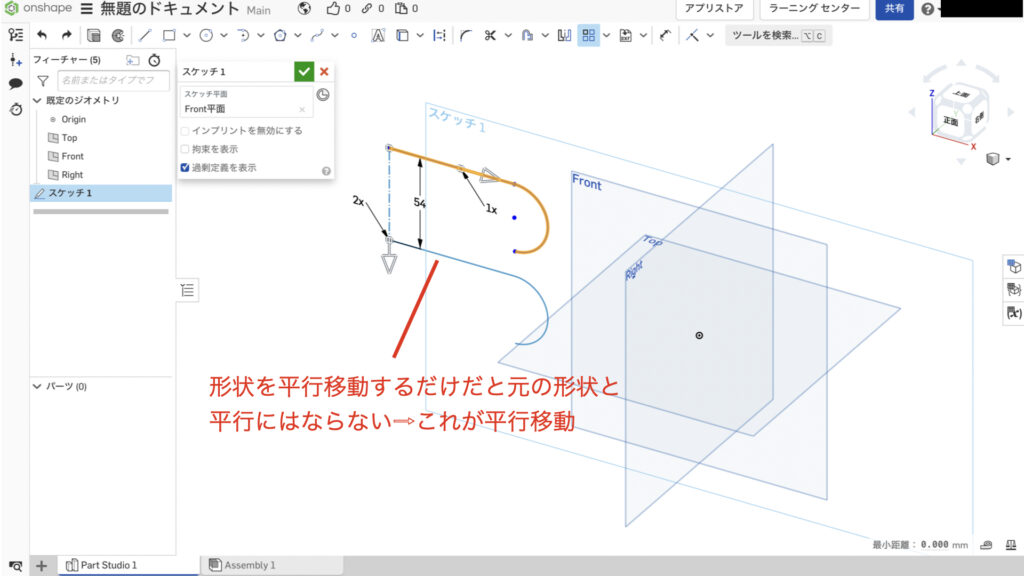Click the globe public-document icon
The width and height of the screenshot is (1024, 576).
pos(304,8)
